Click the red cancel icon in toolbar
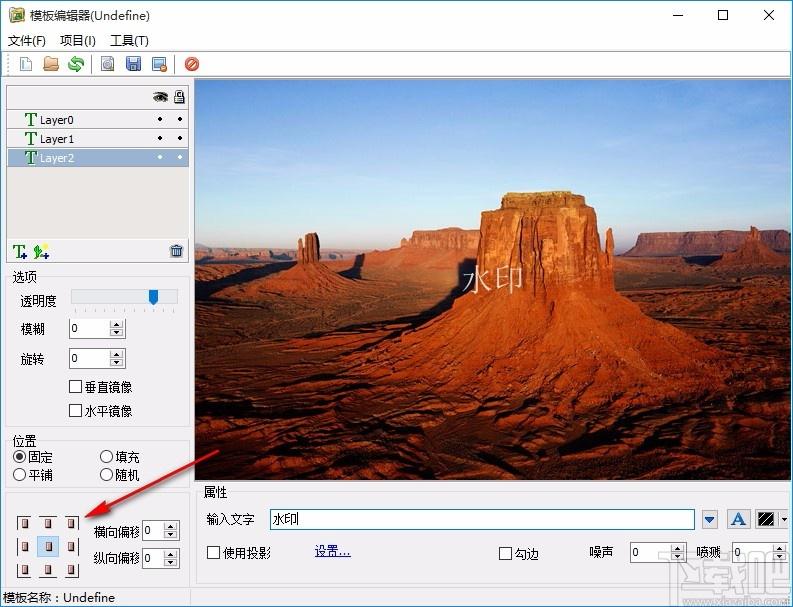Screen dimensions: 793x607 tap(192, 64)
